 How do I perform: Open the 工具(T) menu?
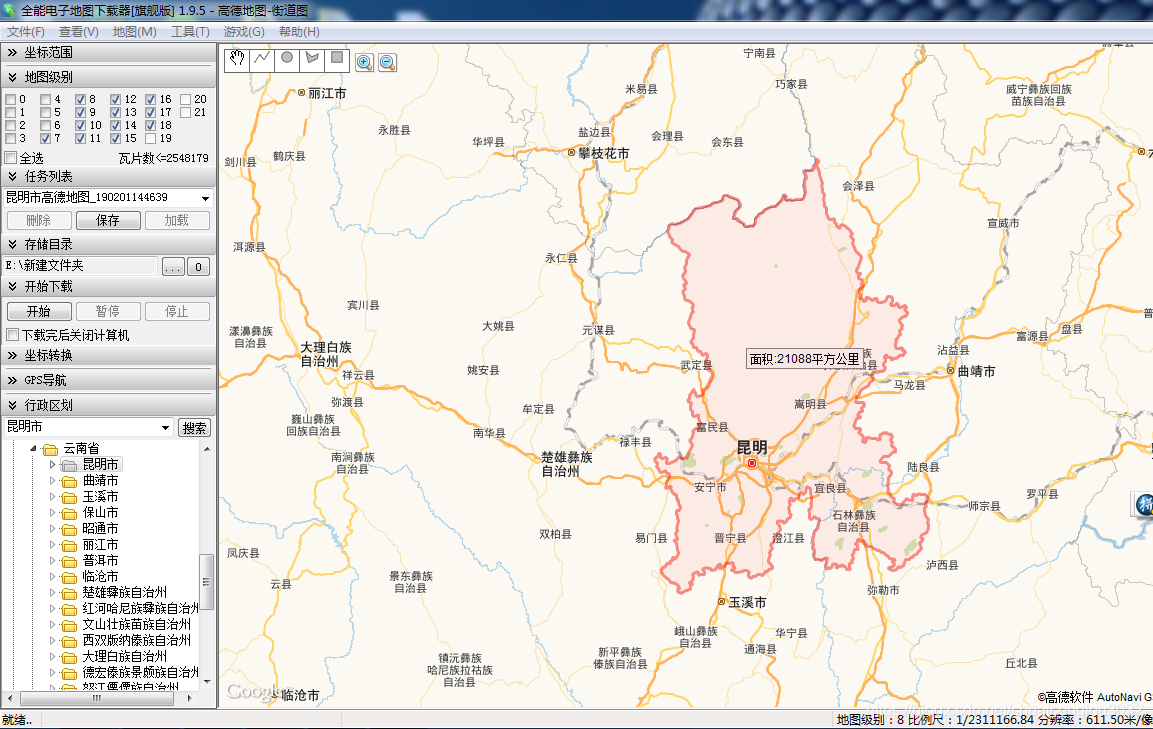coord(190,32)
